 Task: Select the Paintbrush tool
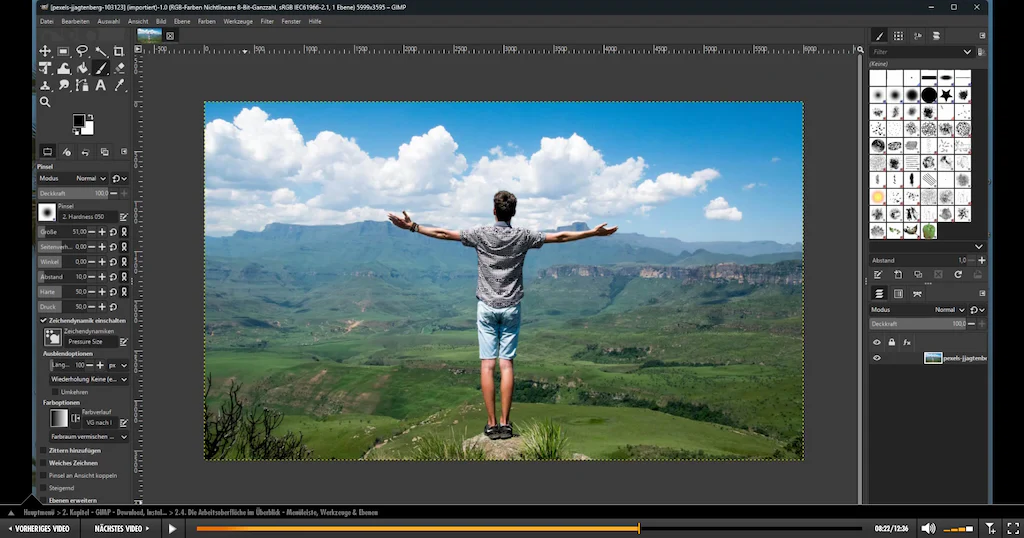pyautogui.click(x=101, y=68)
